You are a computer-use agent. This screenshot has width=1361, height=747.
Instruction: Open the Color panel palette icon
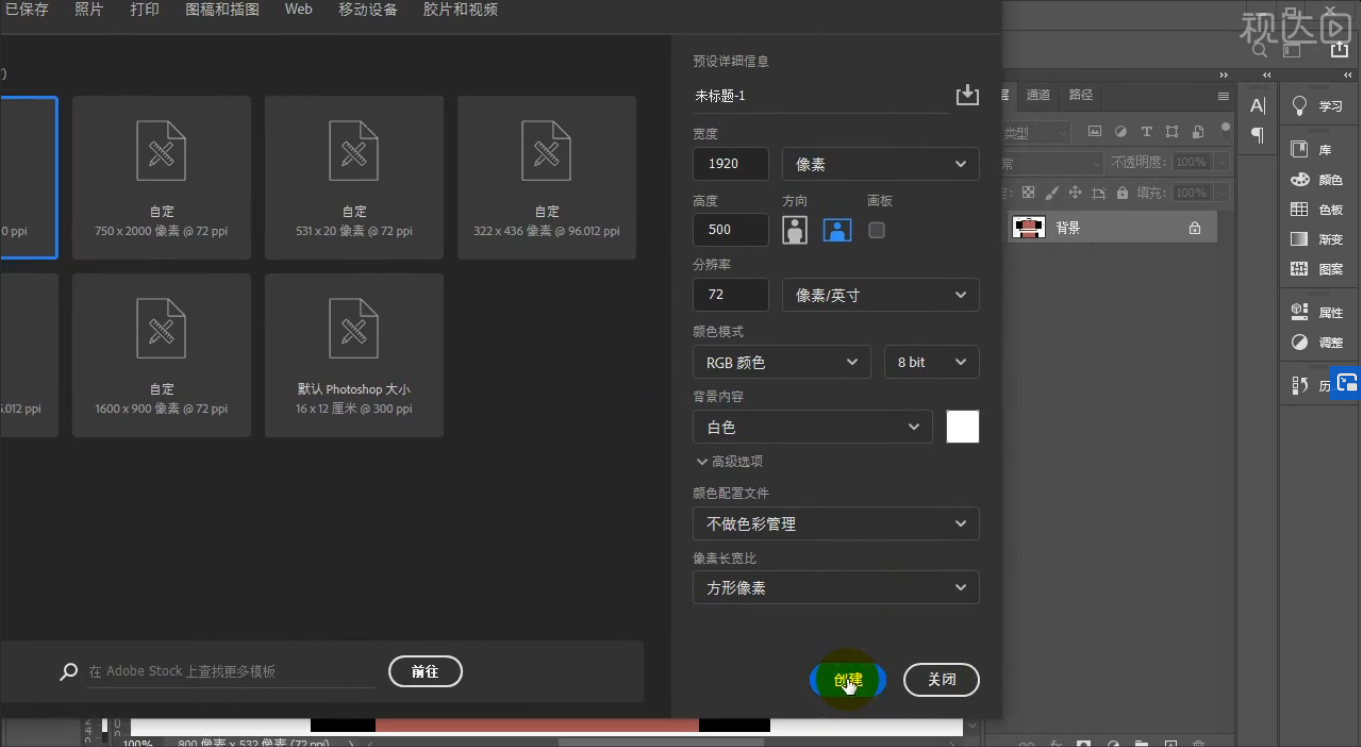tap(1299, 179)
